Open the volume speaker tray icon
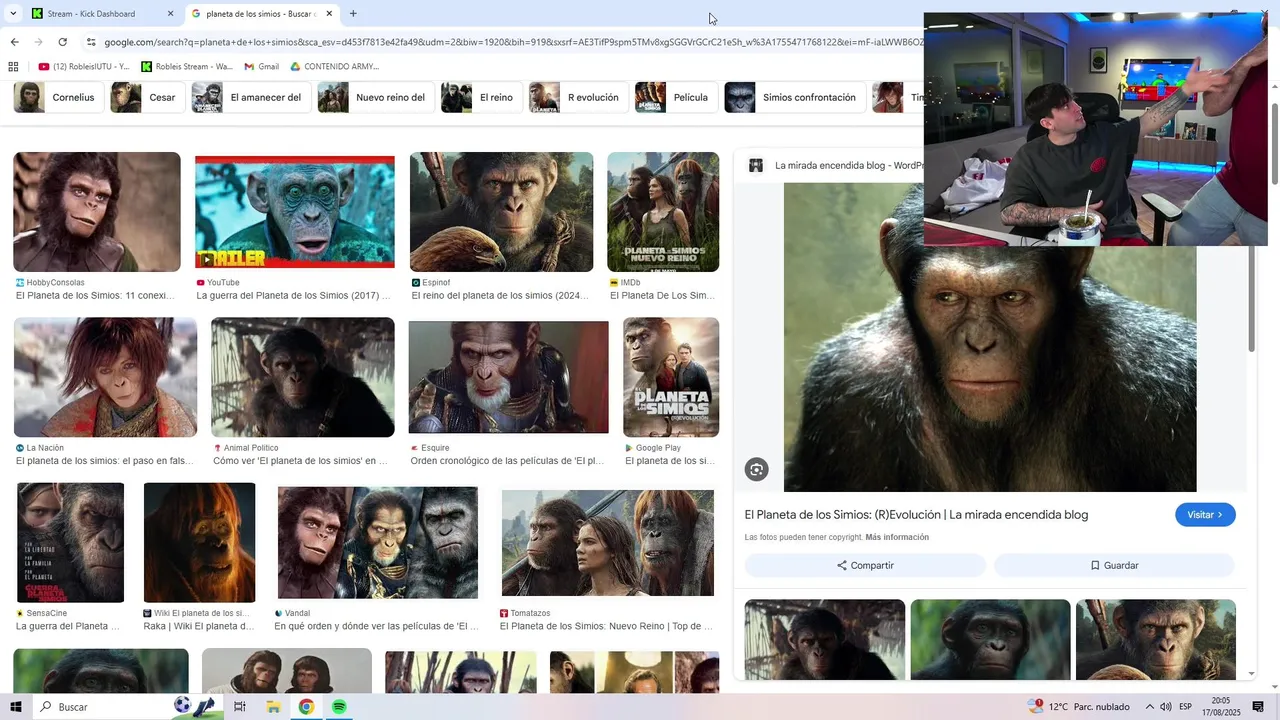This screenshot has height=720, width=1280. coord(1166,707)
